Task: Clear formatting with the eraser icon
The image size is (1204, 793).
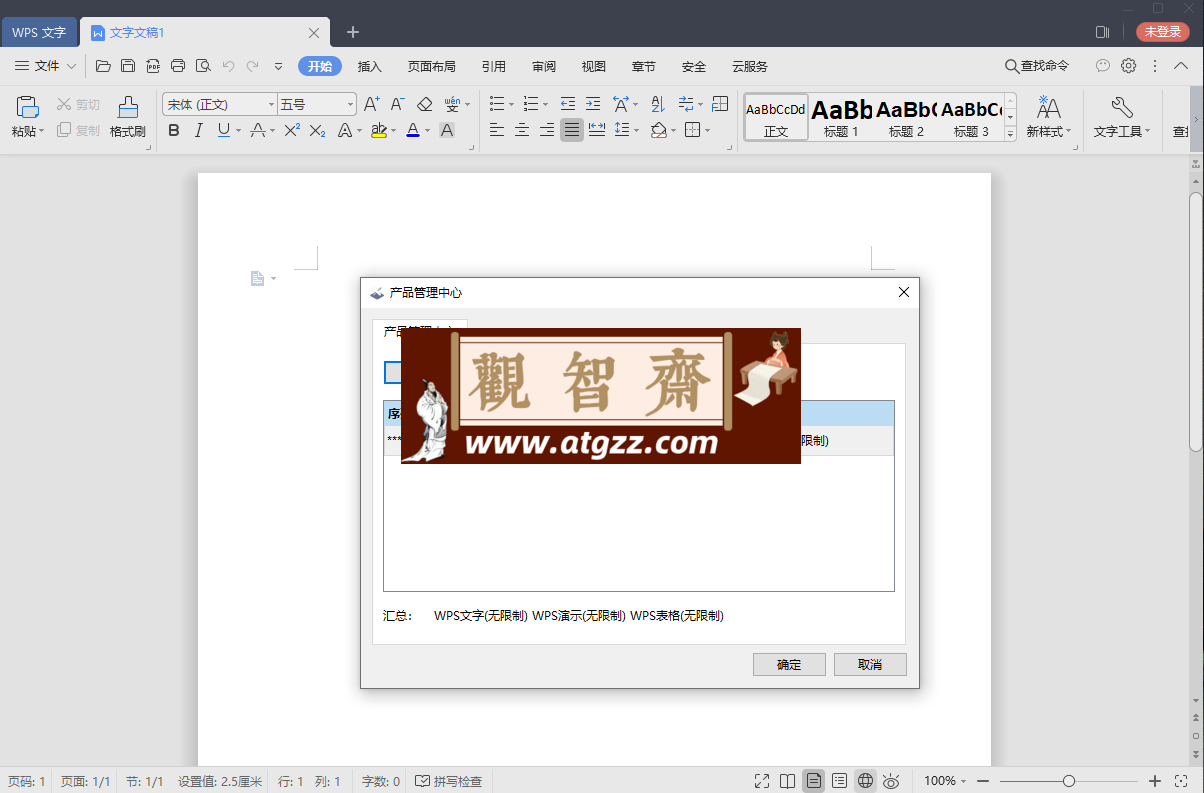Action: 424,104
